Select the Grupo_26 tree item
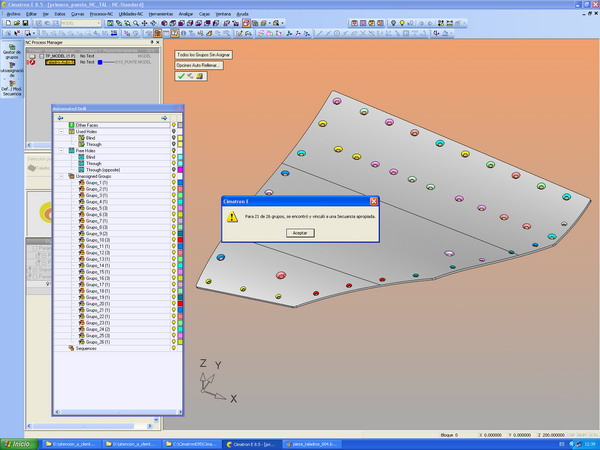This screenshot has width=600, height=450. [x=96, y=341]
